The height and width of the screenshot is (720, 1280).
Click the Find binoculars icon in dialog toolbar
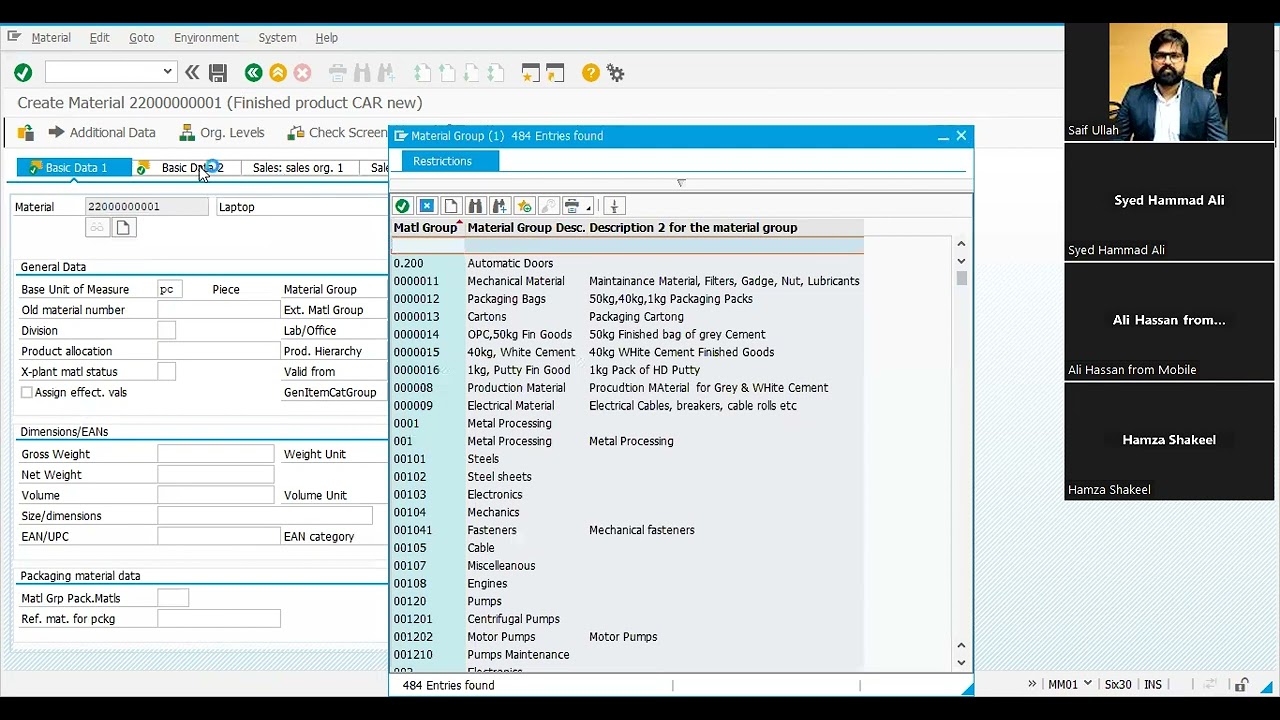475,206
